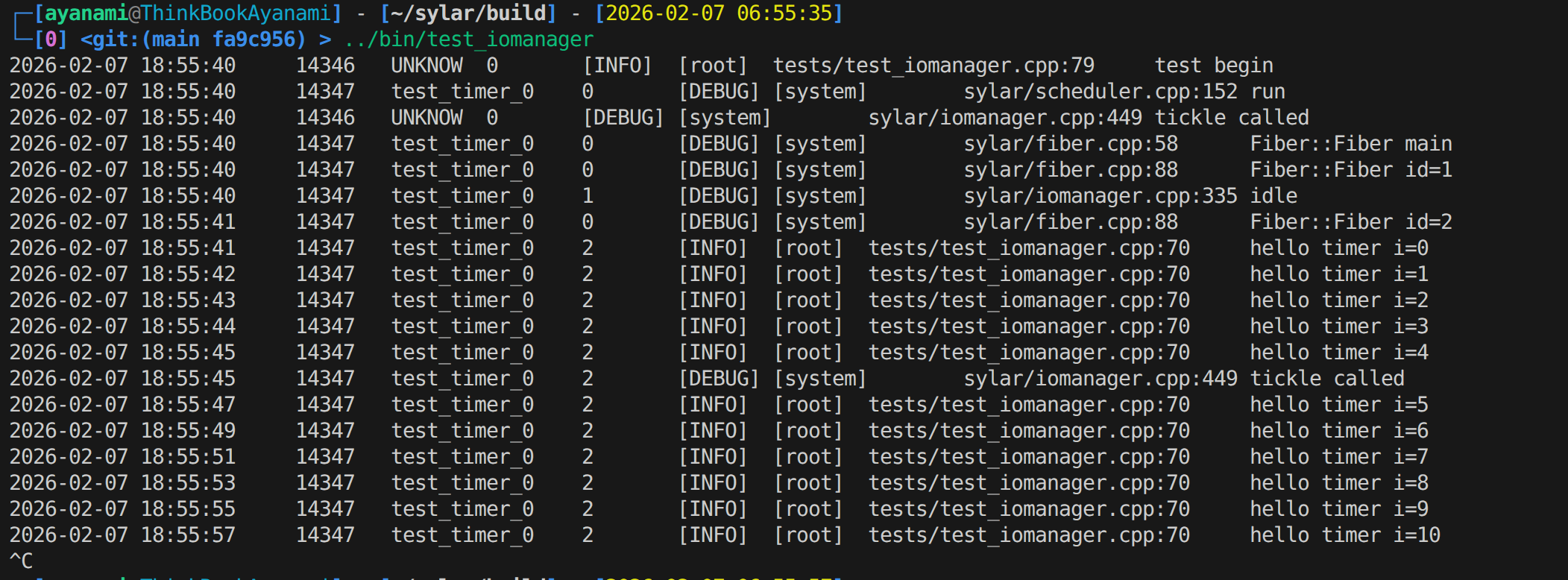
Task: Click the ^C interrupt marker
Action: coord(21,561)
